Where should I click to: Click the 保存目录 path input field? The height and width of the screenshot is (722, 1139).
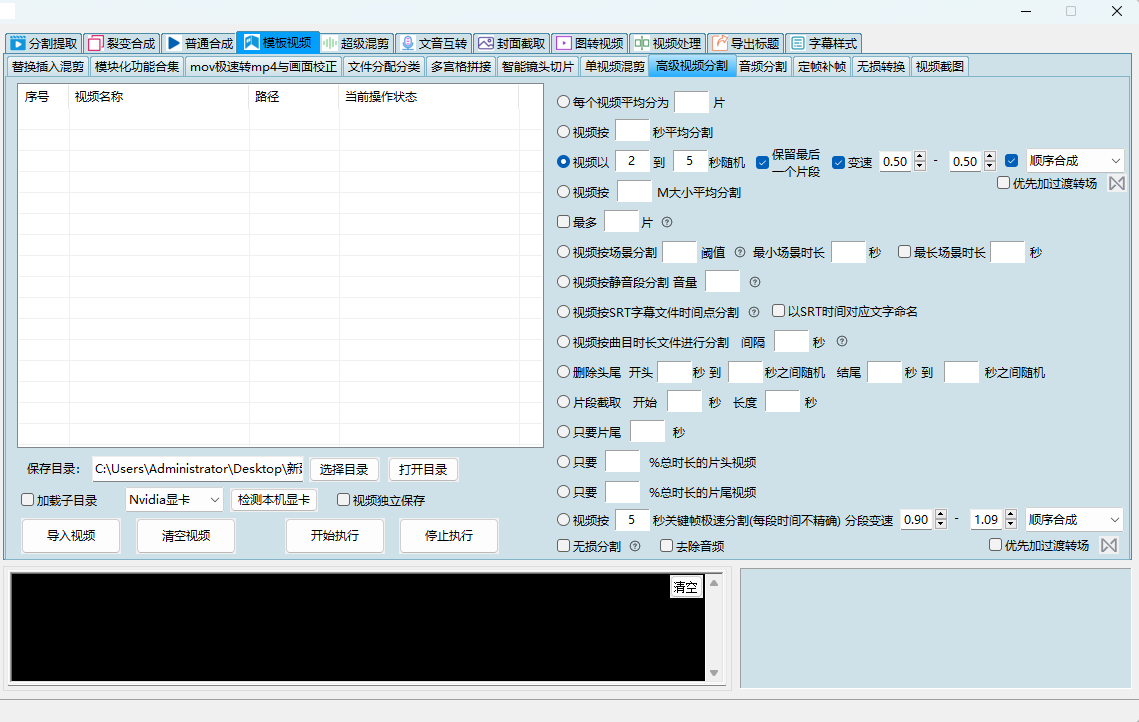coord(197,469)
